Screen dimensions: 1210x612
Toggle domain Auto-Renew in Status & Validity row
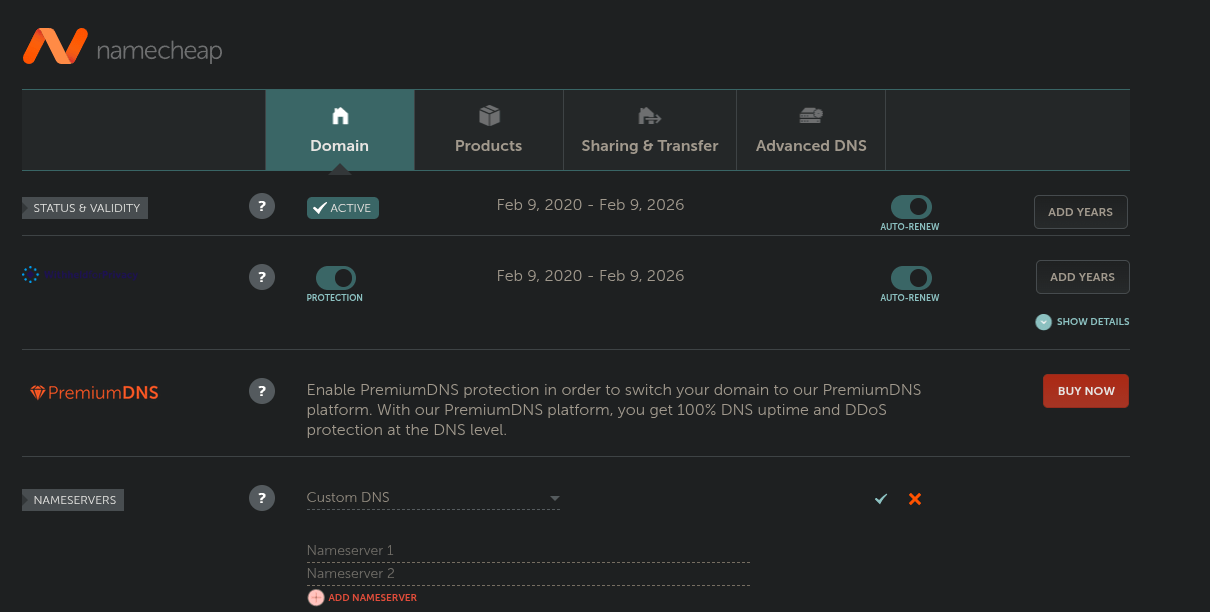pyautogui.click(x=911, y=207)
